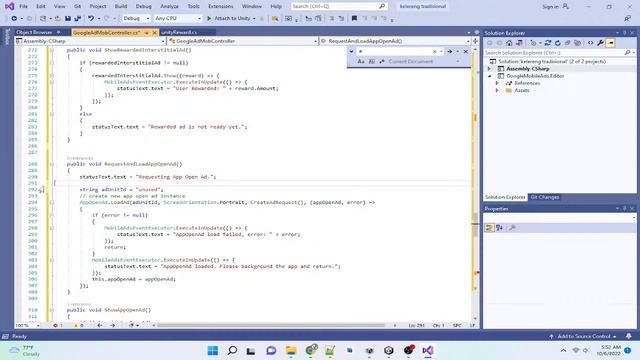Open the RequestAndLoadAppOpenAd member dropdown
The image size is (640, 360).
click(395, 41)
